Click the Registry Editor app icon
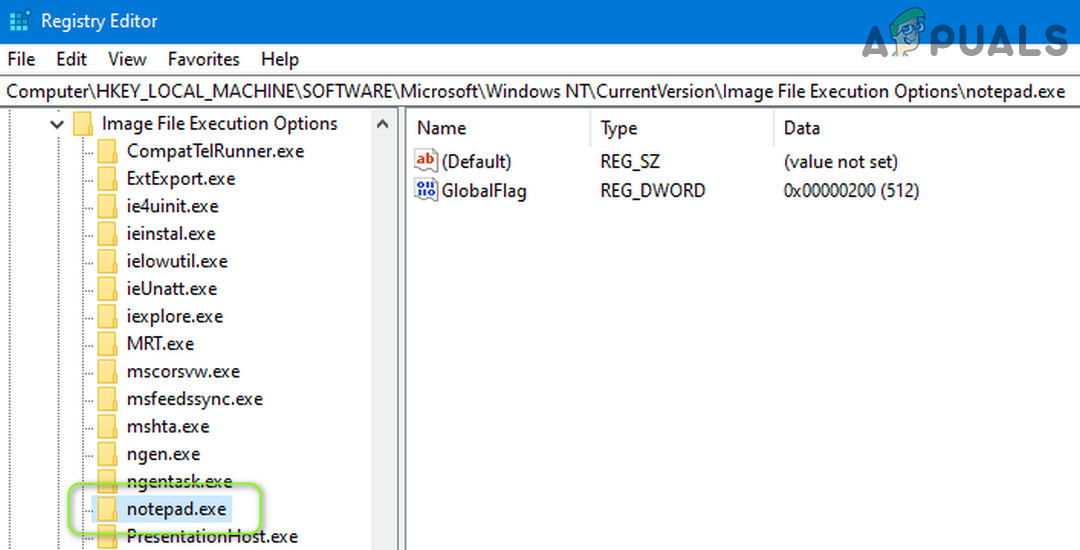 (x=17, y=20)
